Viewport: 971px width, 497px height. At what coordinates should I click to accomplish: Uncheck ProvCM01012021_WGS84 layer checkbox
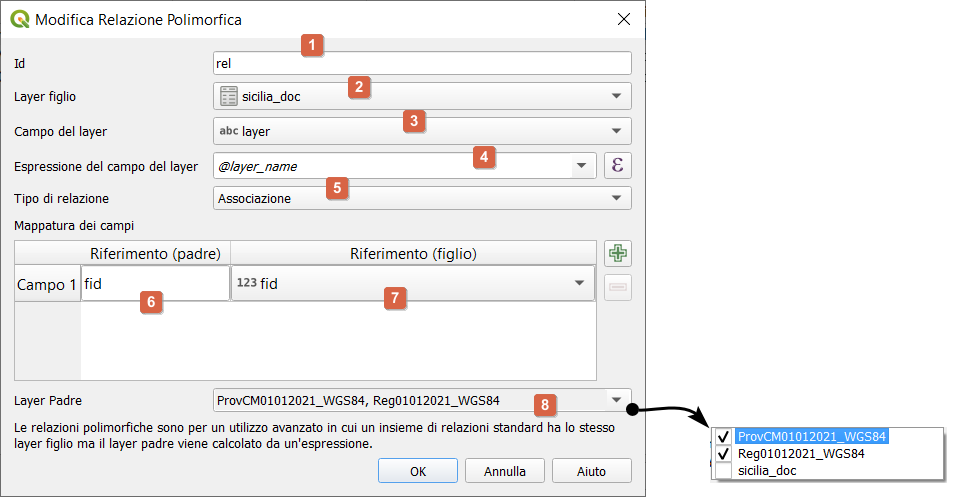(724, 437)
